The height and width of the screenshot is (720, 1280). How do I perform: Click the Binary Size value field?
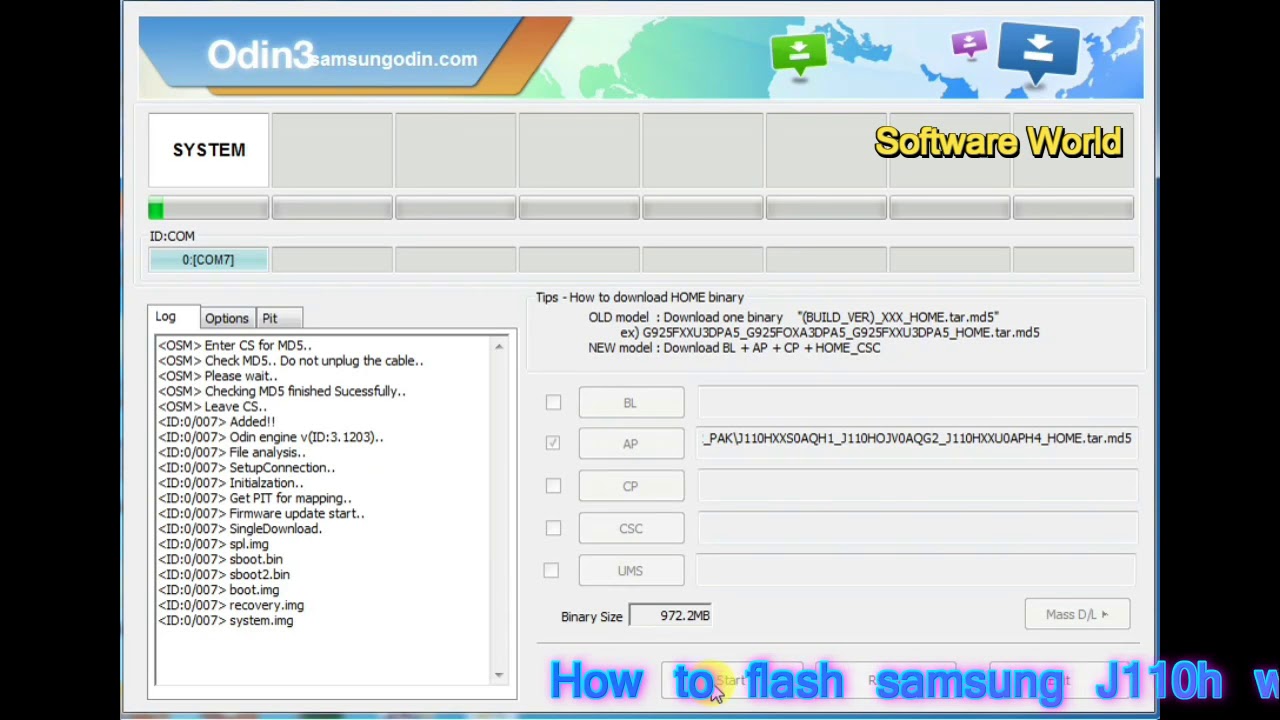point(670,616)
